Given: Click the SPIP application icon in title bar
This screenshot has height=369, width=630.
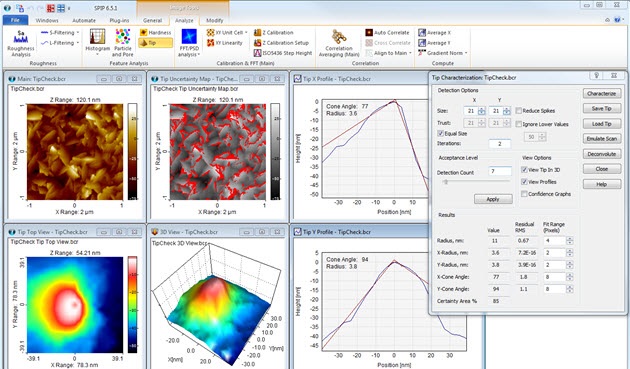Looking at the screenshot, I should click(8, 8).
